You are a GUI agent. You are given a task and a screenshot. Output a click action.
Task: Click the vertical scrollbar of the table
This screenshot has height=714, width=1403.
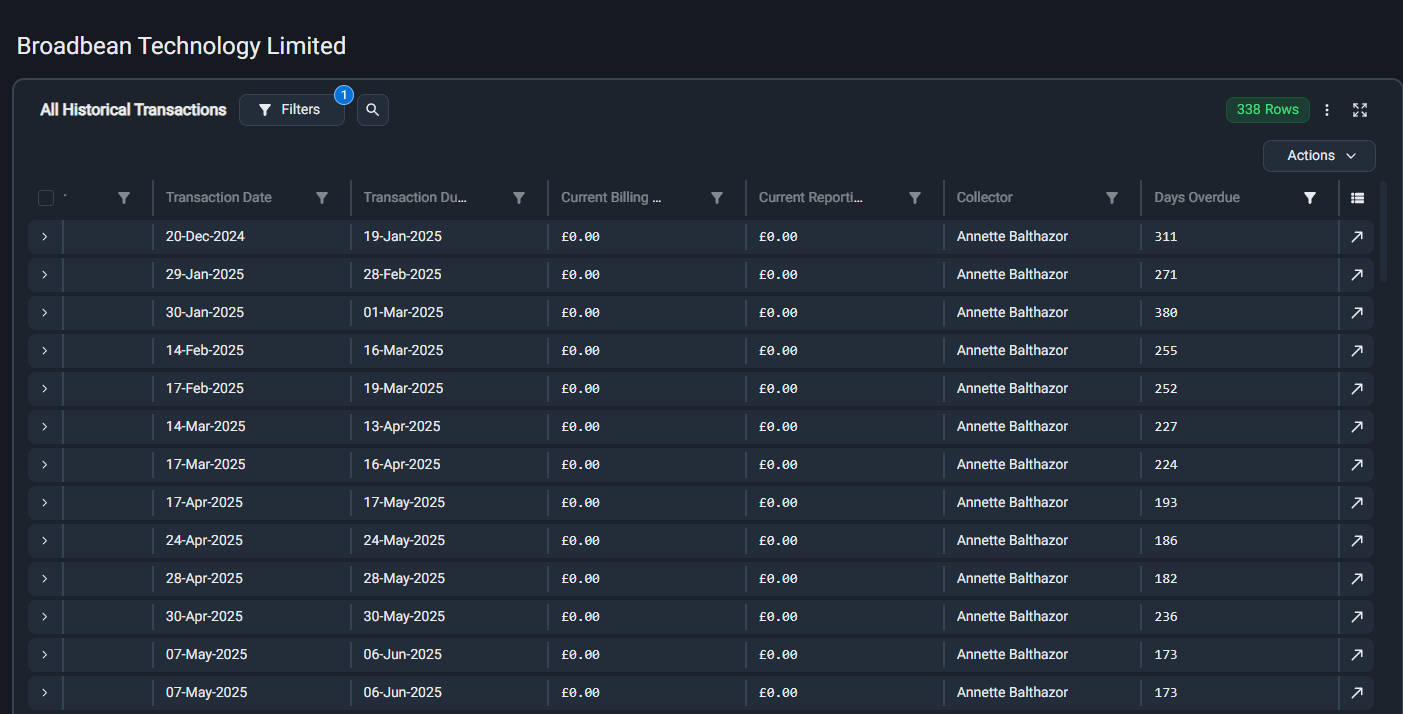click(1384, 232)
